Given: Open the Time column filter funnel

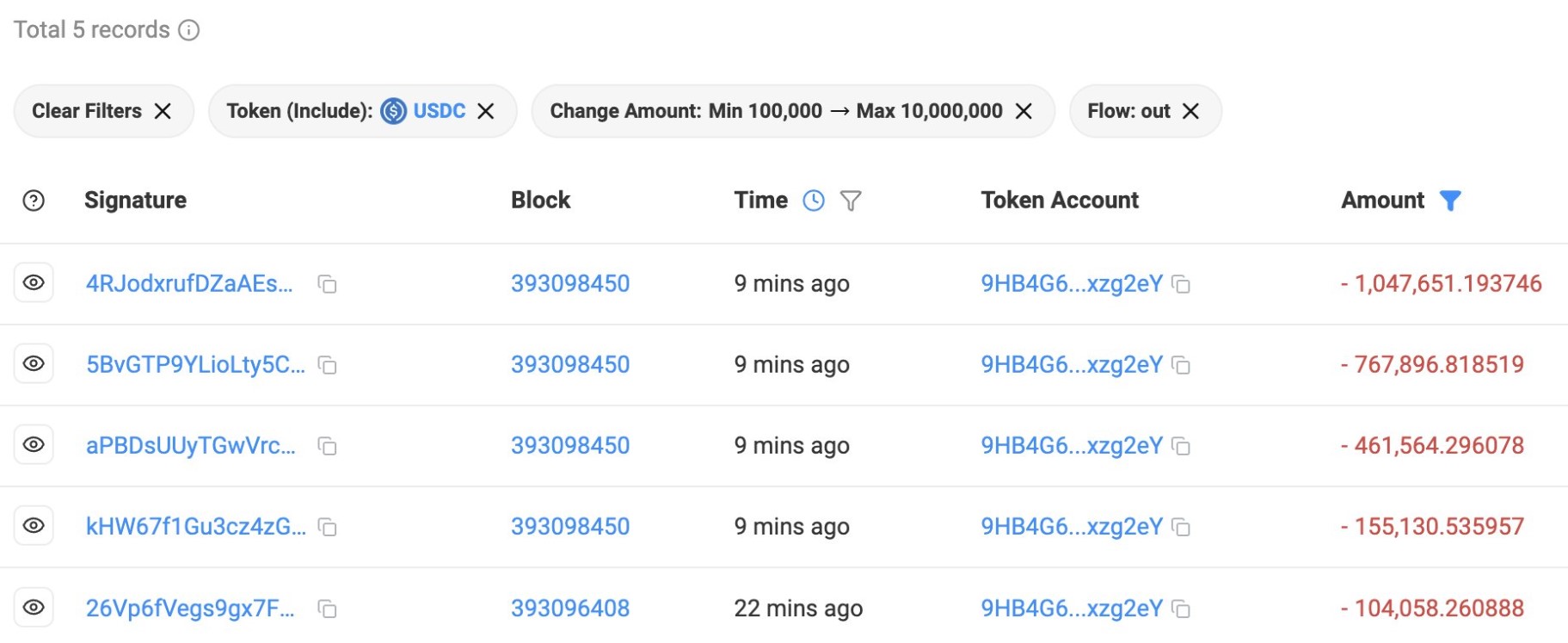Looking at the screenshot, I should click(850, 201).
